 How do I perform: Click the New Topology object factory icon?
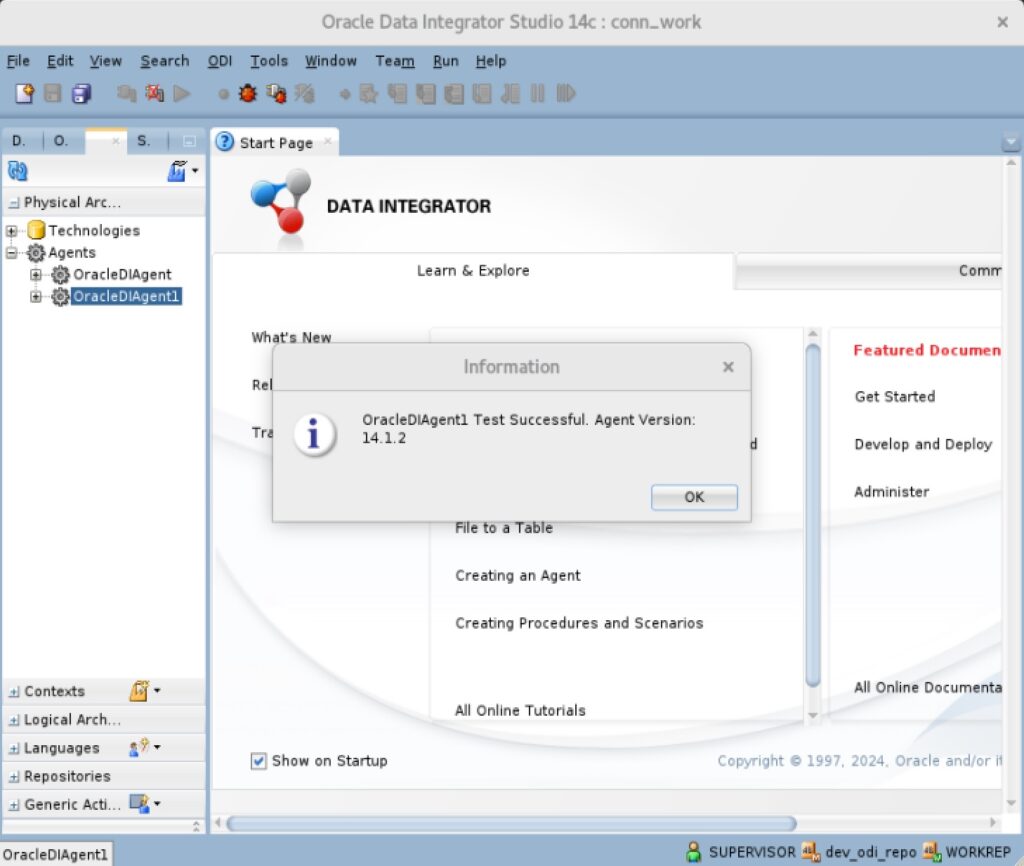[177, 171]
